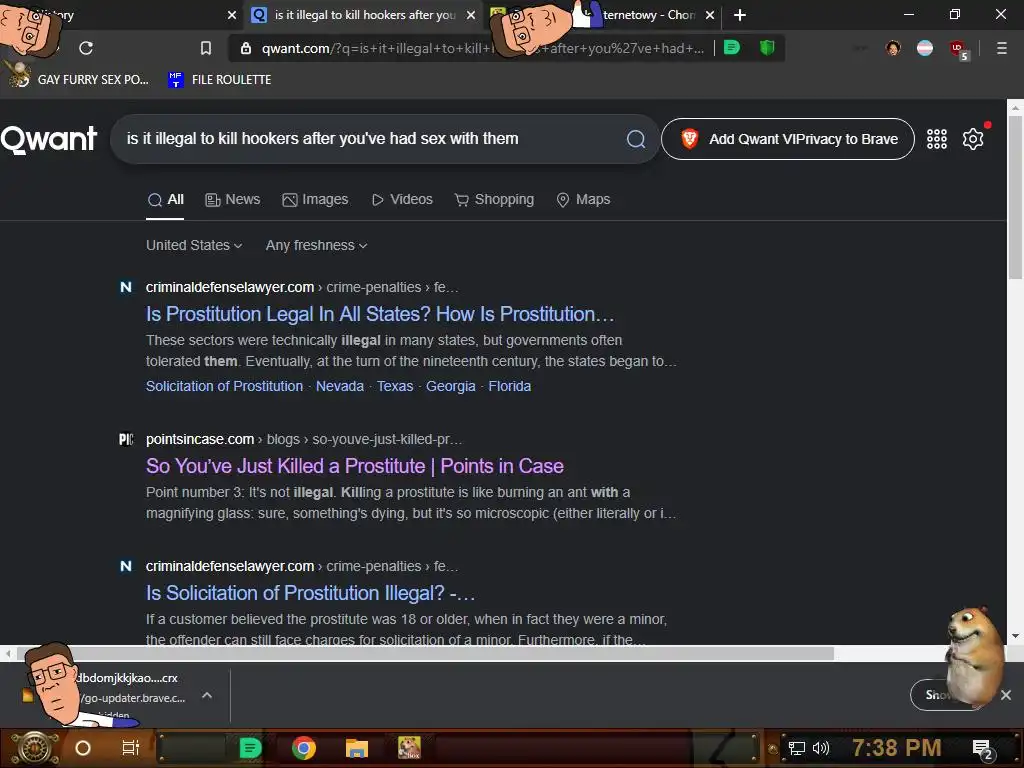1024x768 pixels.
Task: Click the scroll-down arrow of vertical scrollbar
Action: 1015,636
